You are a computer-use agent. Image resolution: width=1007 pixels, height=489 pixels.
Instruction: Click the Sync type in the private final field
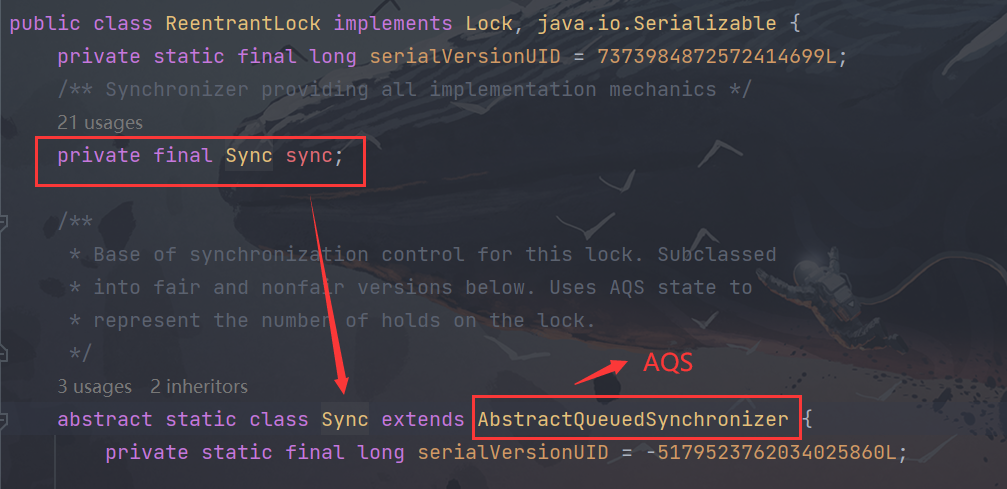pos(249,156)
